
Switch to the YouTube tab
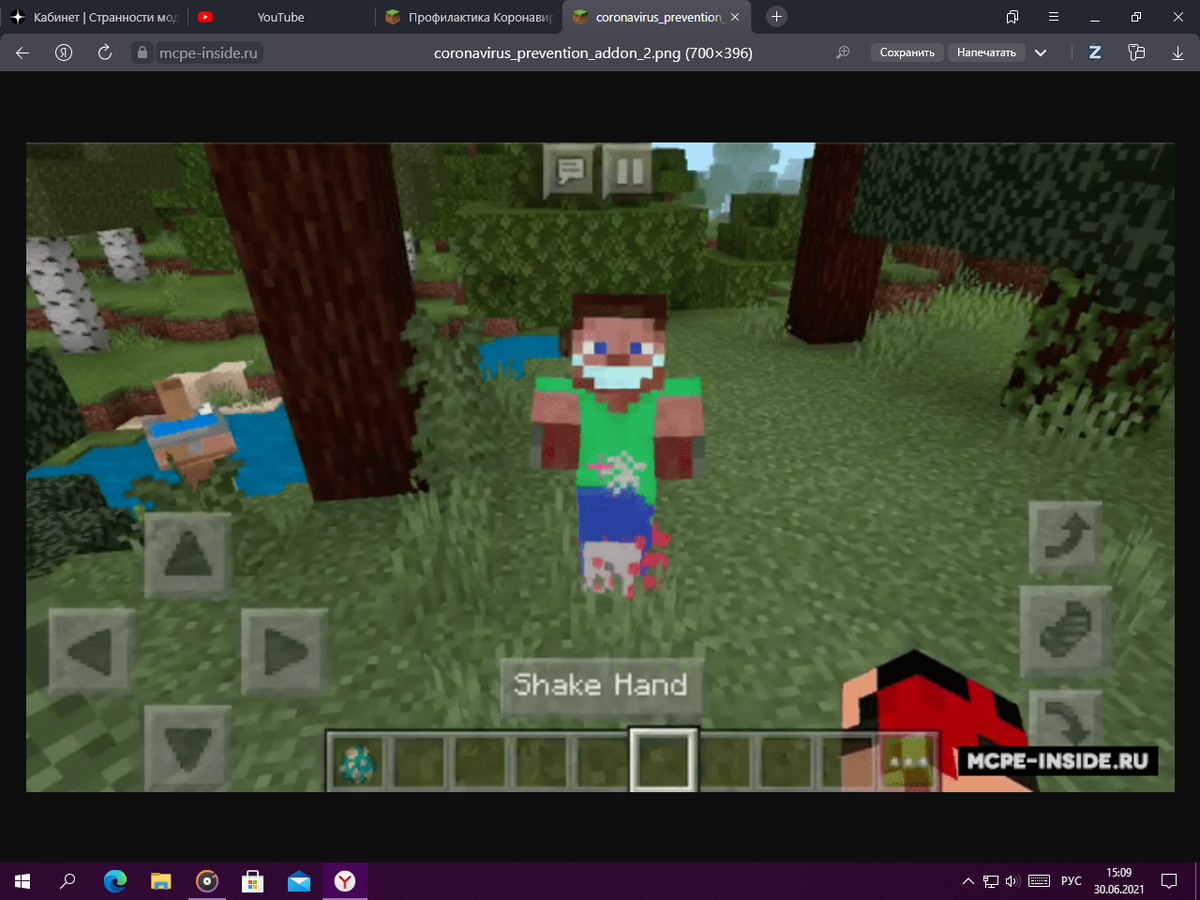[x=280, y=17]
